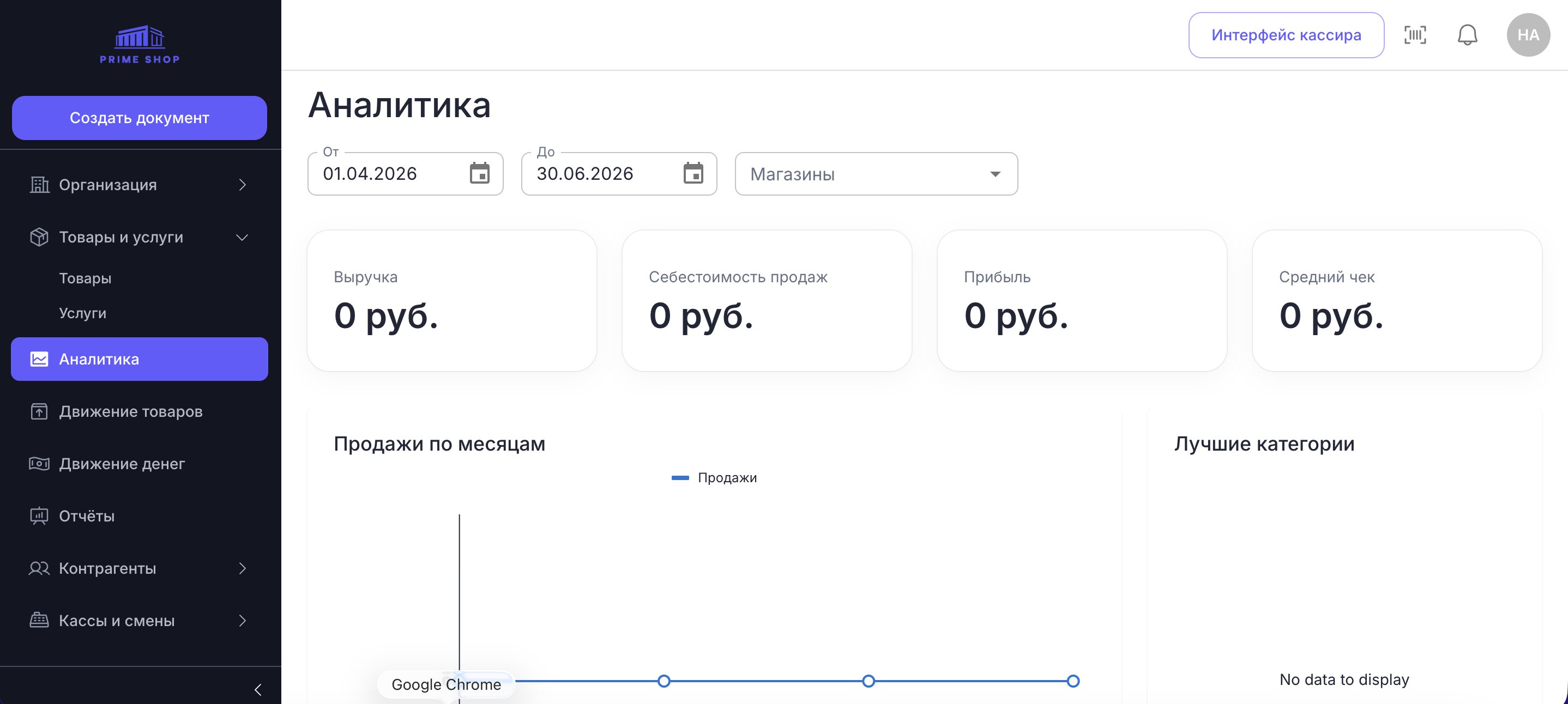Click the Кассы и смены register icon
This screenshot has width=1568, height=704.
click(x=40, y=621)
